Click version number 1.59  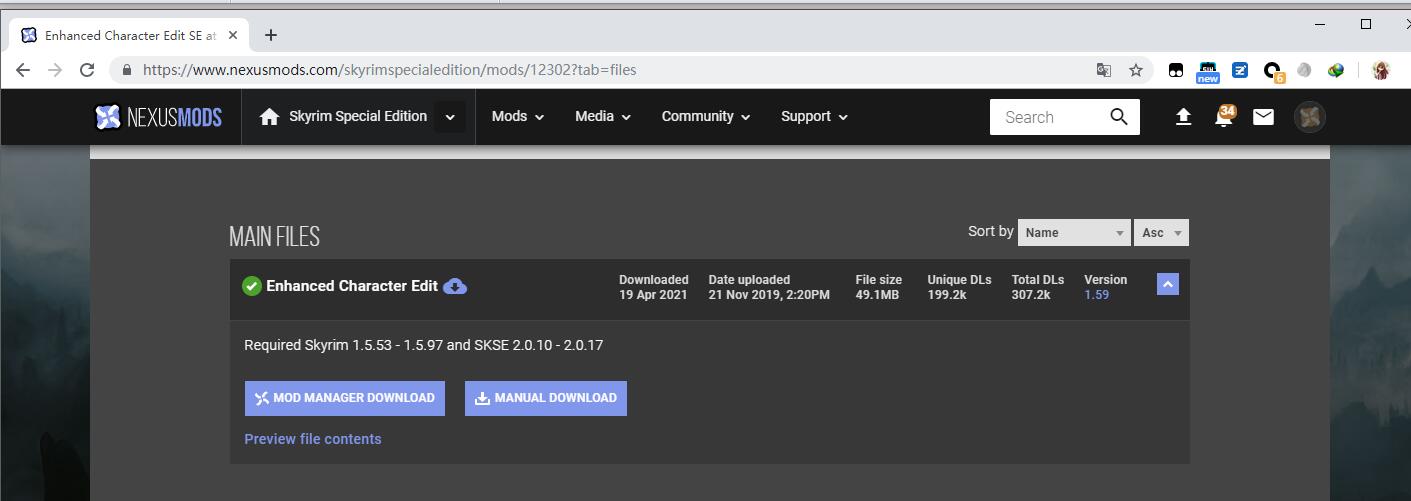(1097, 295)
